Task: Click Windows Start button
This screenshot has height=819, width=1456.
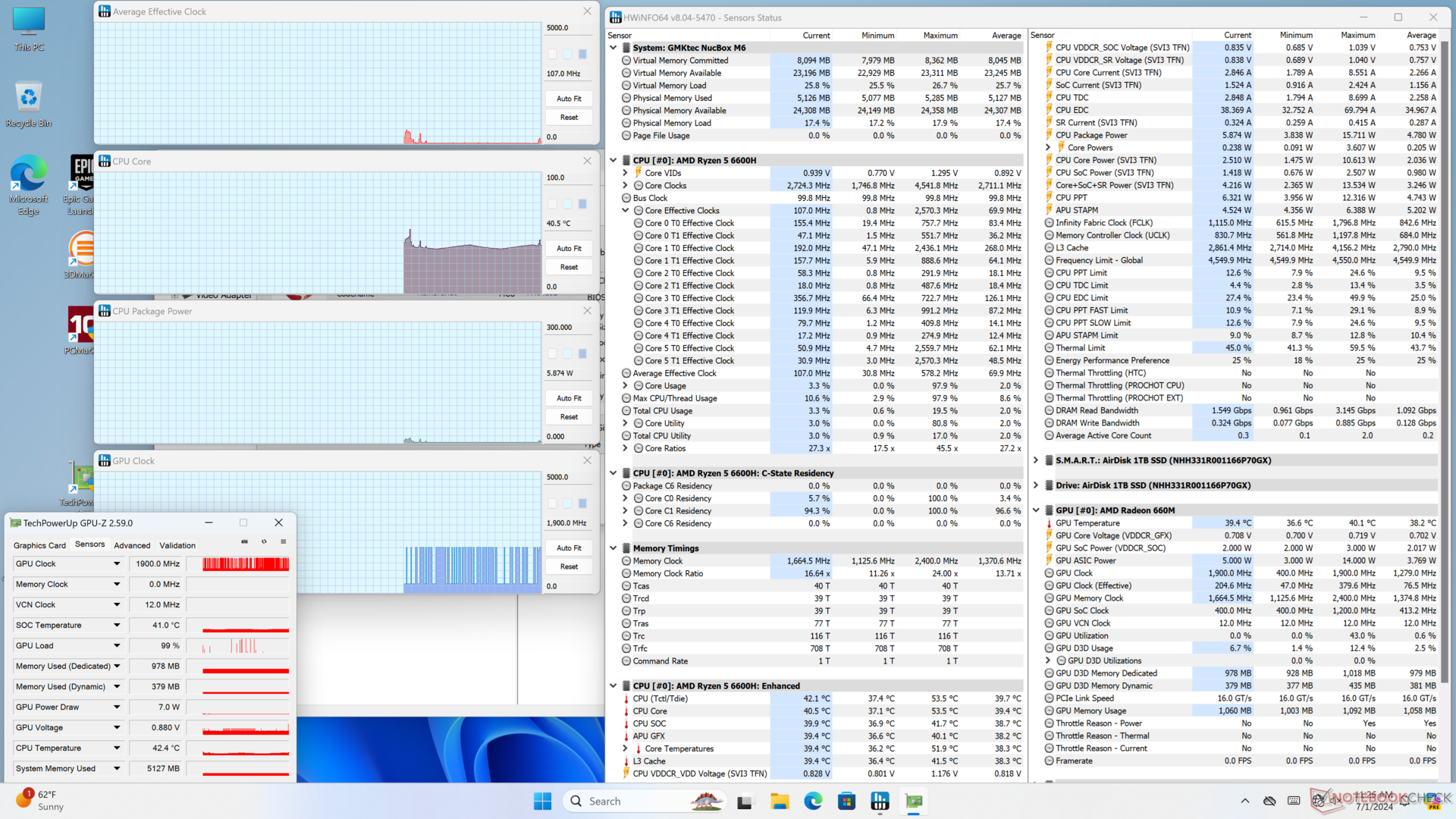Action: pos(542,801)
